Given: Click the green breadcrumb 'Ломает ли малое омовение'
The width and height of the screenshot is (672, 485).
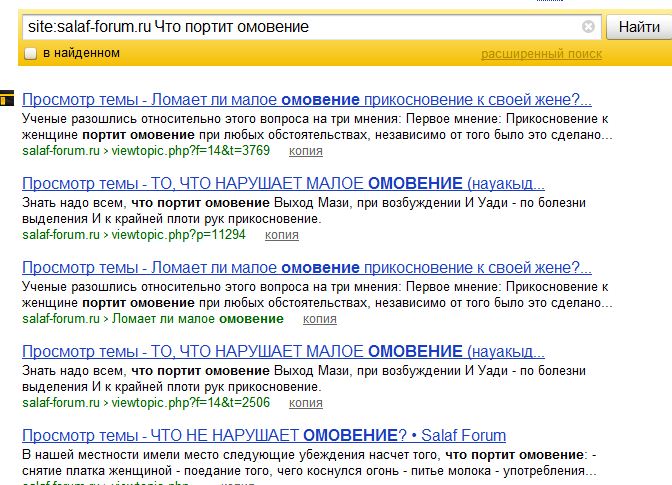Looking at the screenshot, I should click(x=198, y=319).
